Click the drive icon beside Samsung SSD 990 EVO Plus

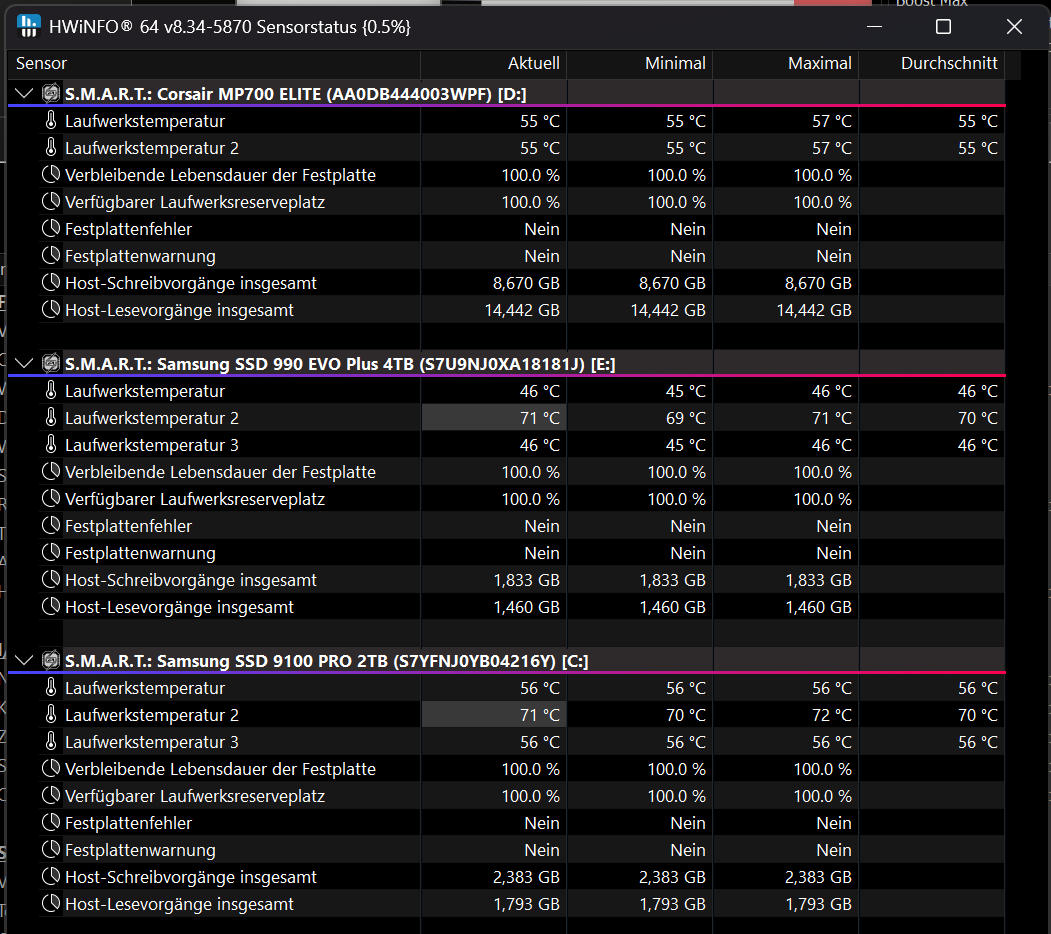[51, 364]
